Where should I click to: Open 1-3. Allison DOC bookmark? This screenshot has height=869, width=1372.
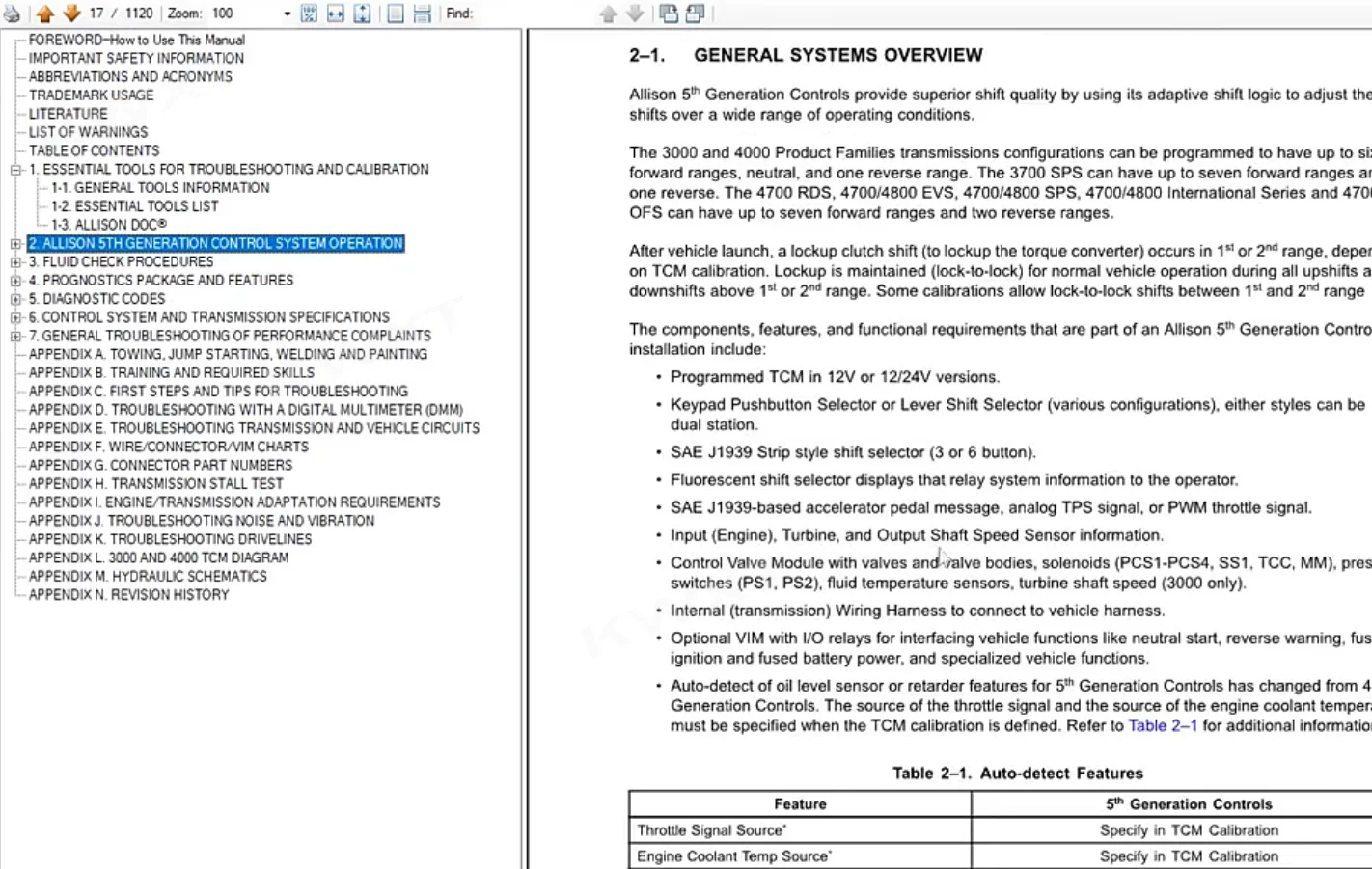109,224
